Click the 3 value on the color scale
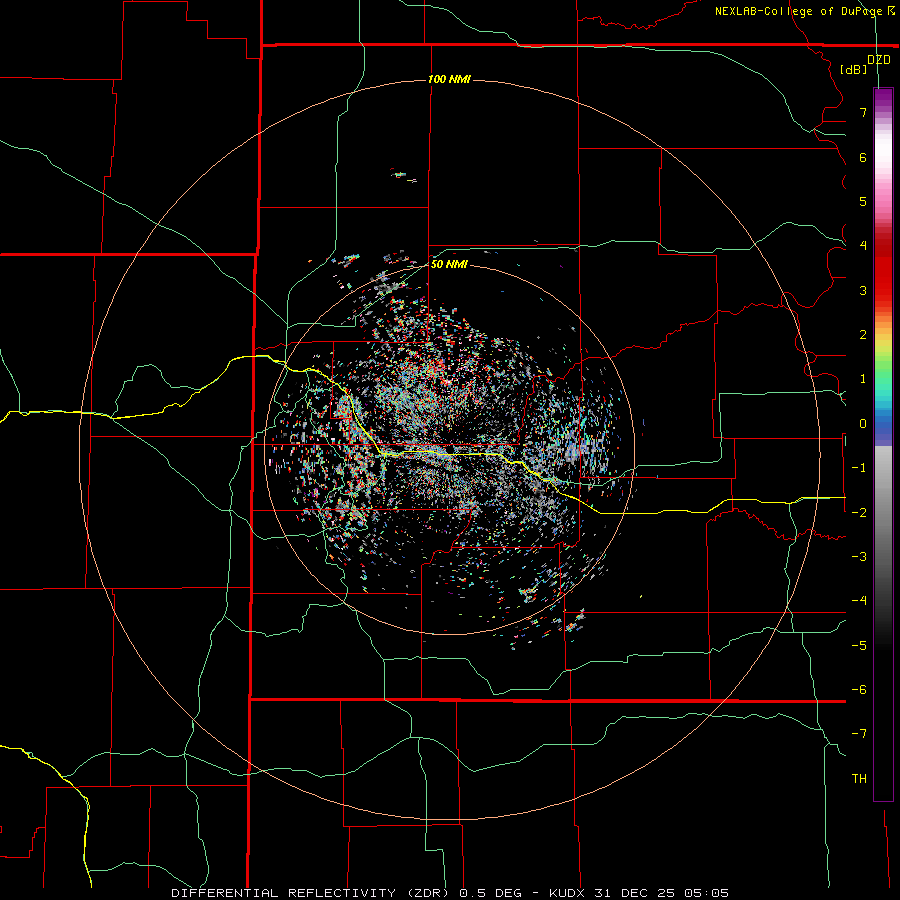This screenshot has width=900, height=900. [863, 290]
